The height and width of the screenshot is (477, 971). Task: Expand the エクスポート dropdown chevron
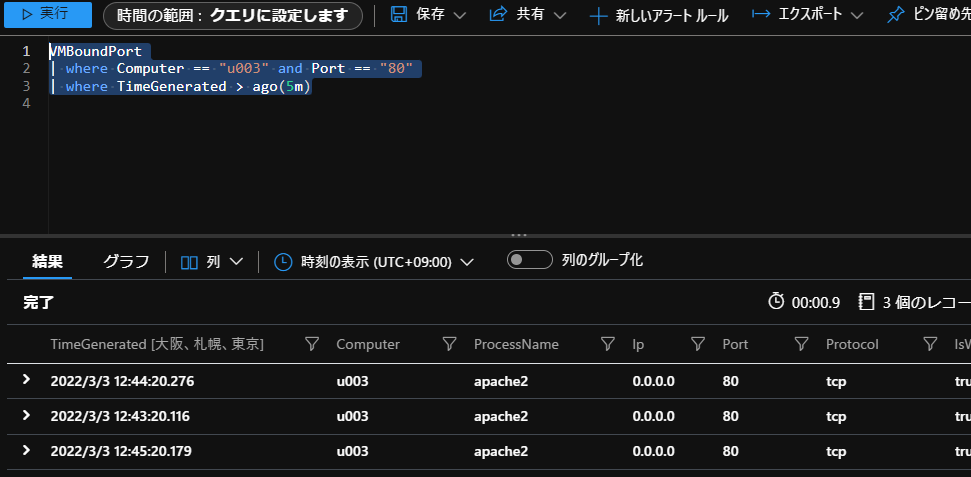857,15
